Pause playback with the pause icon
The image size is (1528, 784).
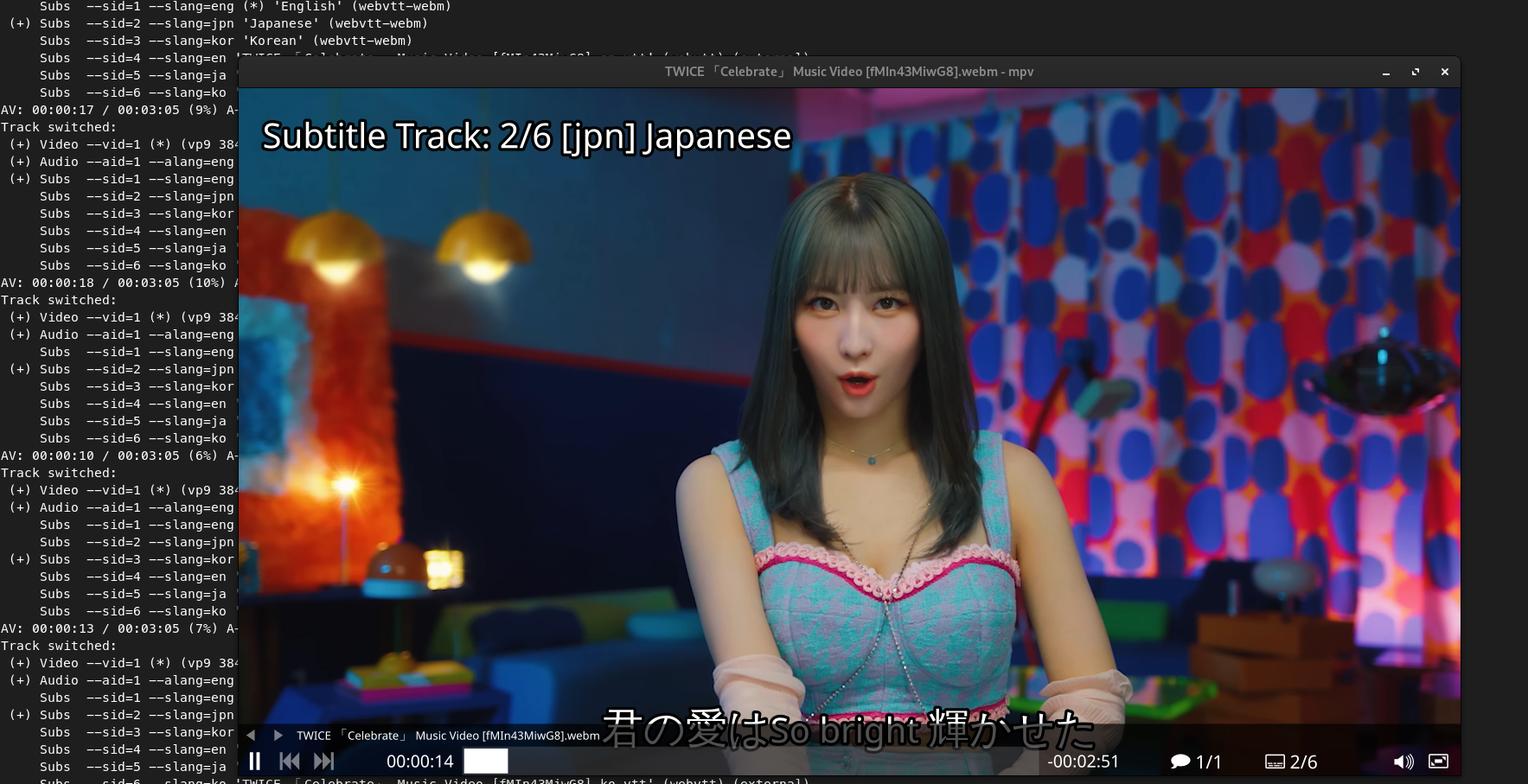tap(255, 761)
